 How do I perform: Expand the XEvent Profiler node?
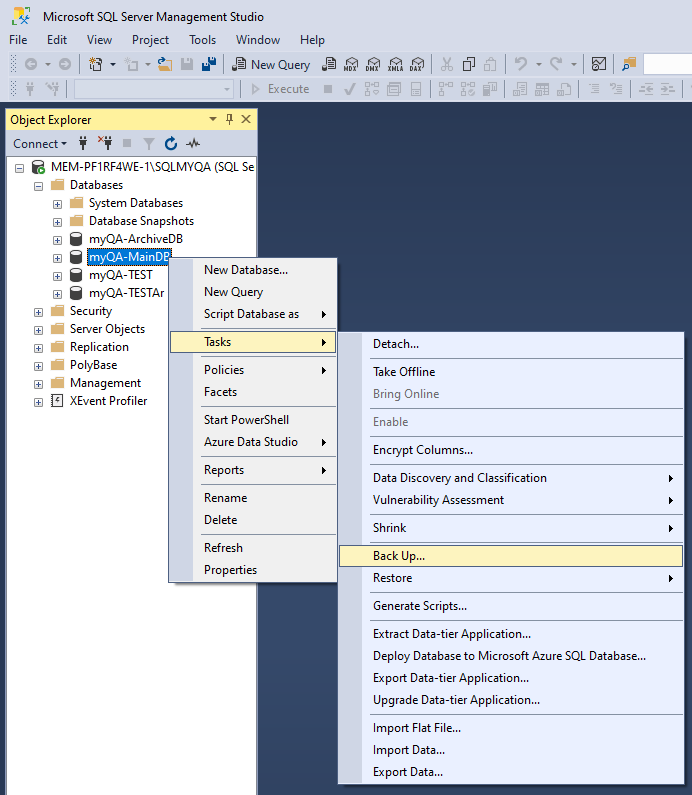point(39,403)
